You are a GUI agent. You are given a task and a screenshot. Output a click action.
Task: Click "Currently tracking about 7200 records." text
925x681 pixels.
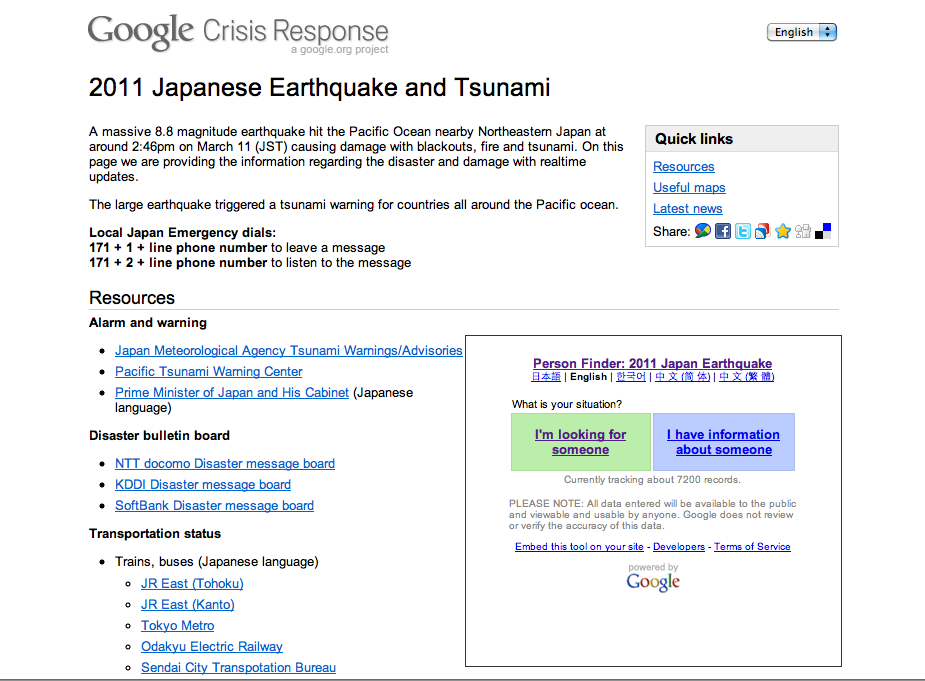(652, 480)
